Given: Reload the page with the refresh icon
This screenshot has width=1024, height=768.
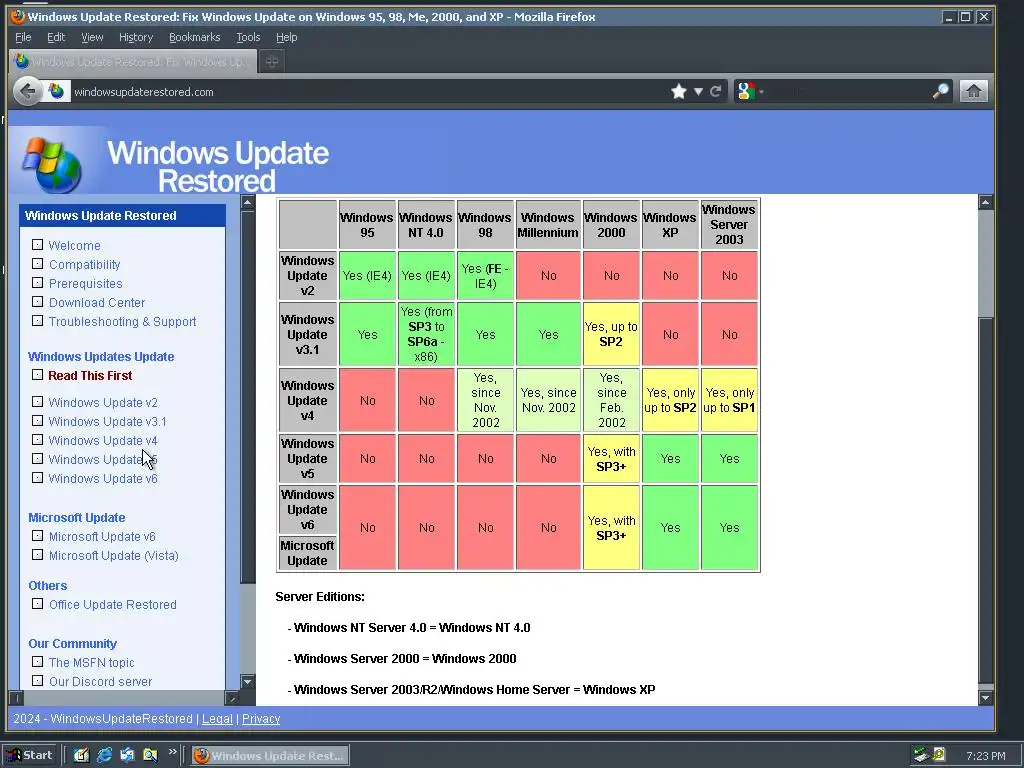Looking at the screenshot, I should 716,91.
